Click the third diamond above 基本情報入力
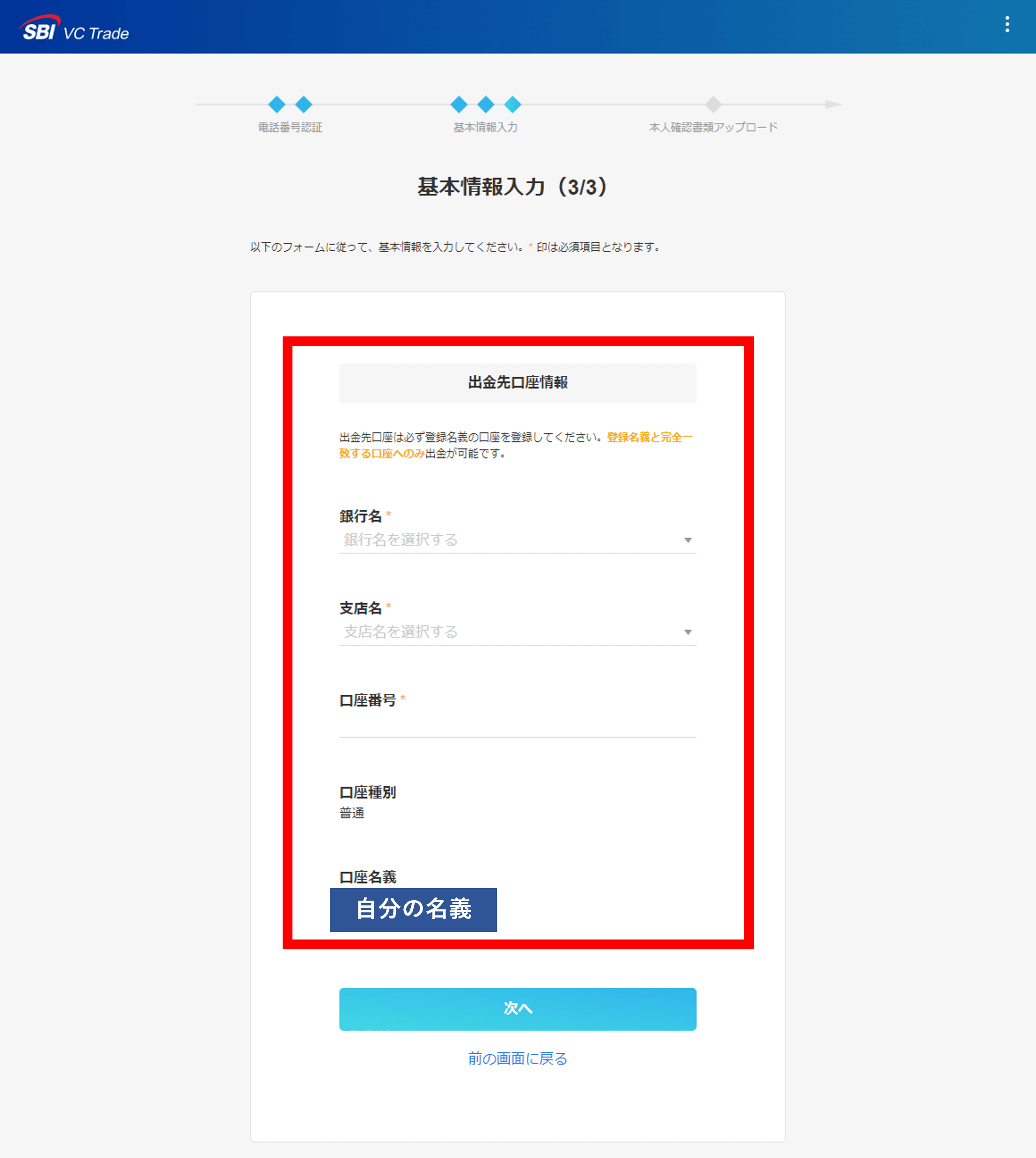Viewport: 1036px width, 1158px height. point(512,105)
